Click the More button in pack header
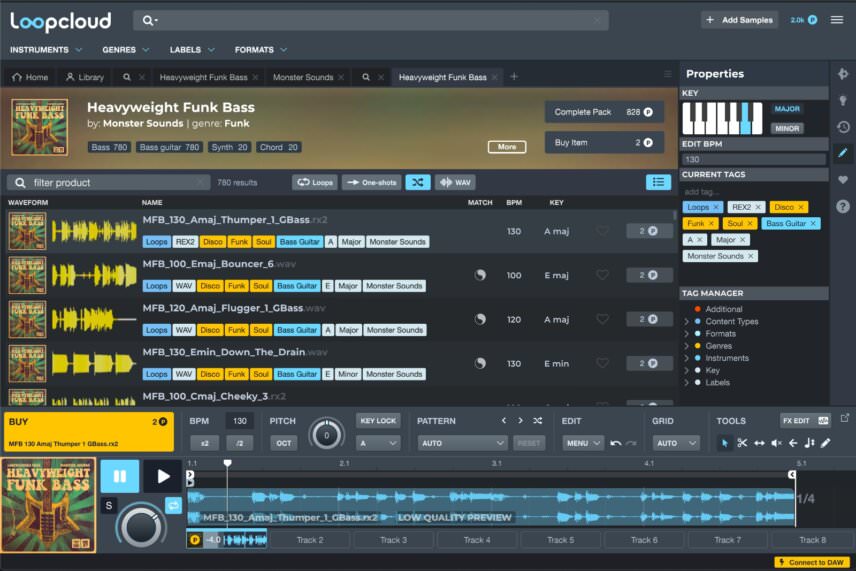This screenshot has height=571, width=856. 507,147
